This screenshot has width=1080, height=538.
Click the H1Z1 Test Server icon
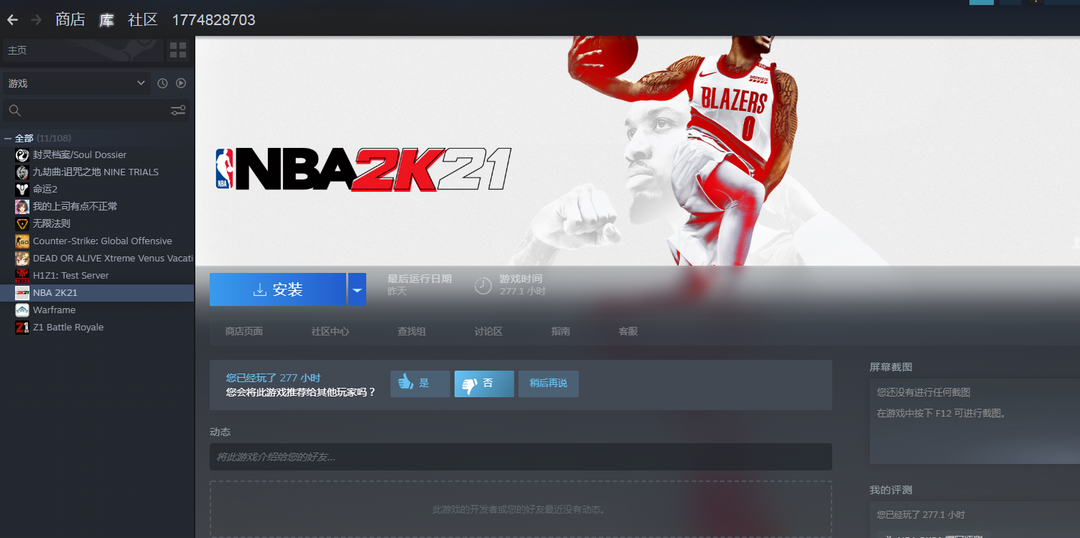22,276
